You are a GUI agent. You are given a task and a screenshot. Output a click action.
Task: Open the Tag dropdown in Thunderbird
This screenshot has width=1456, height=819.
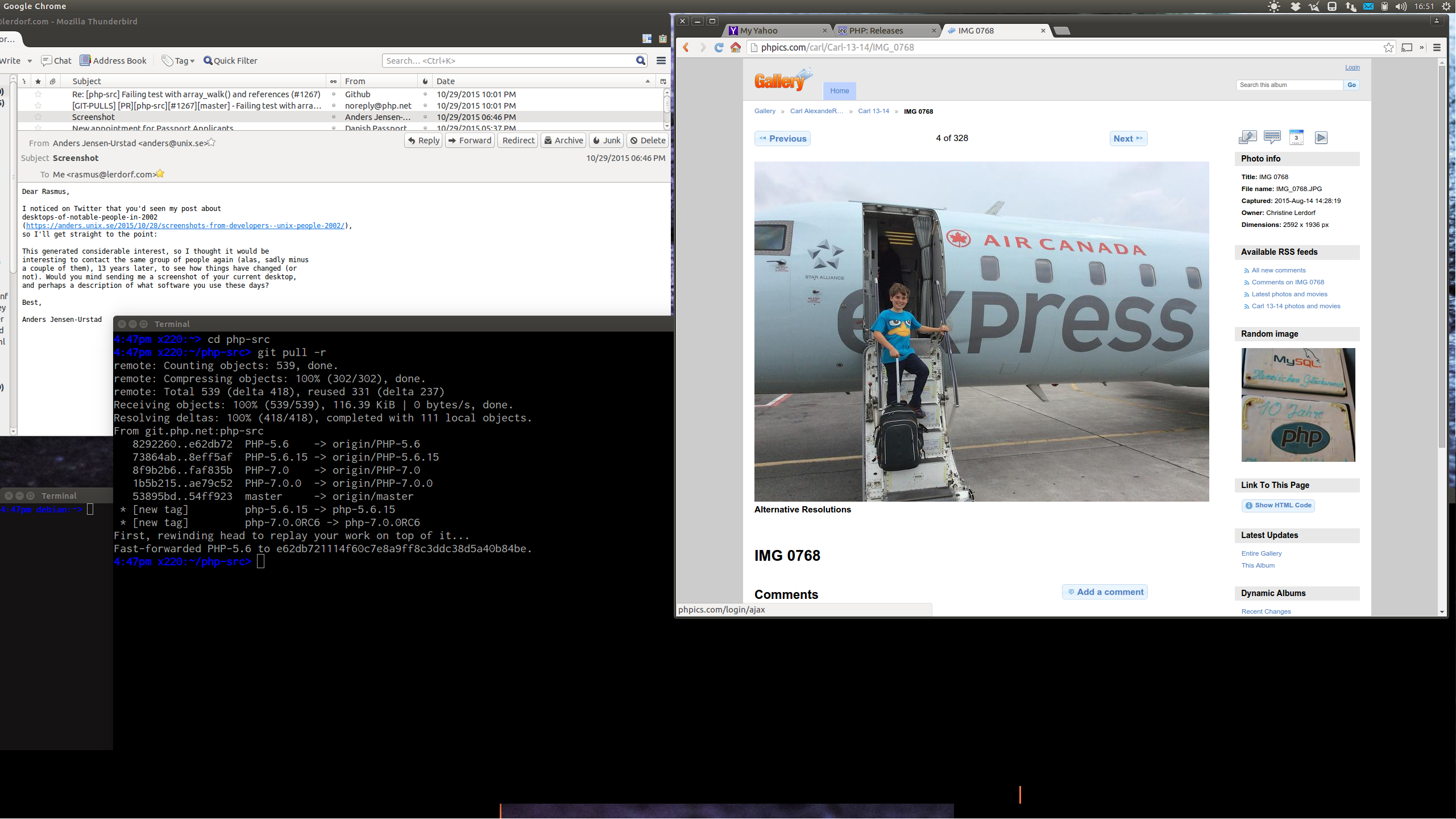pos(178,60)
